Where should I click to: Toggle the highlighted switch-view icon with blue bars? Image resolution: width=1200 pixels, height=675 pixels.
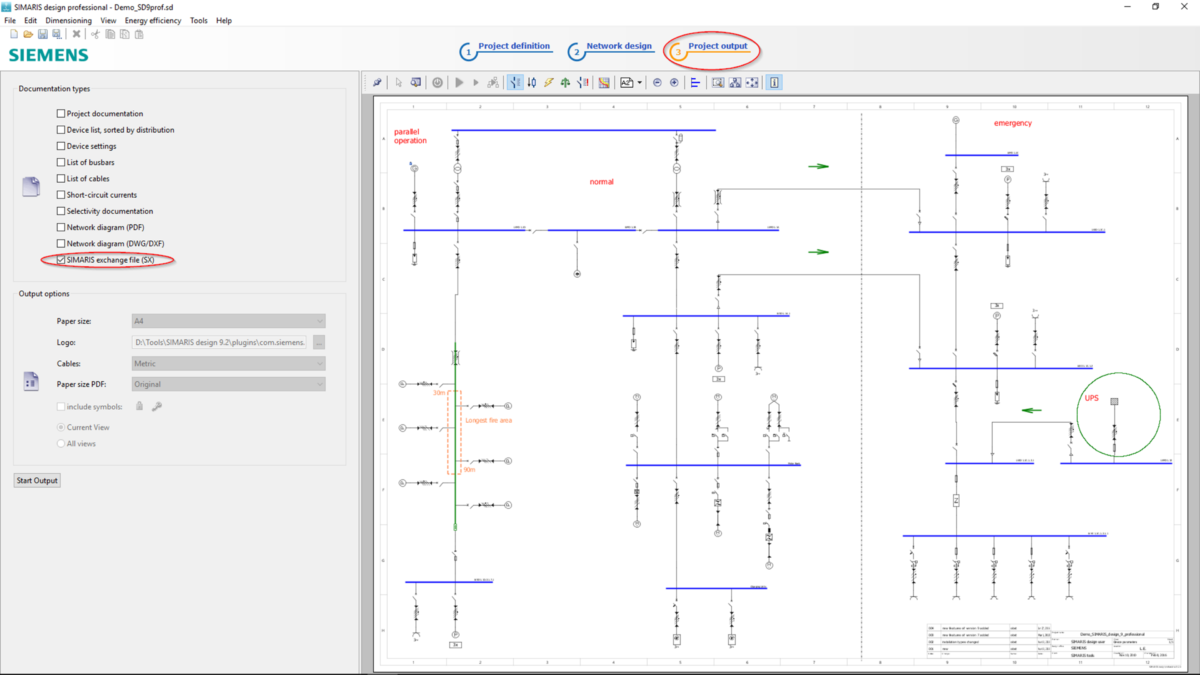(x=516, y=82)
